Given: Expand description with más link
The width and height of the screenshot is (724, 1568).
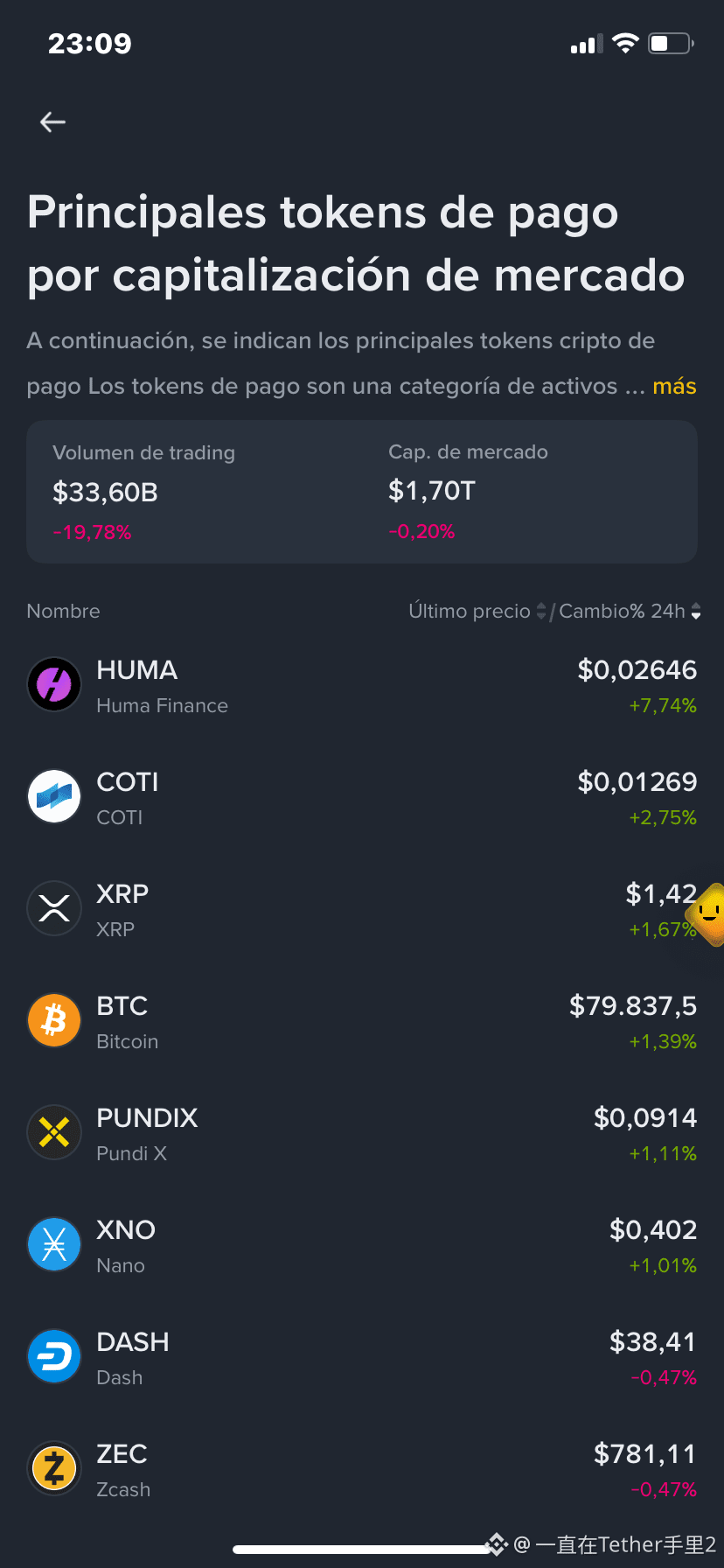Looking at the screenshot, I should tap(674, 386).
